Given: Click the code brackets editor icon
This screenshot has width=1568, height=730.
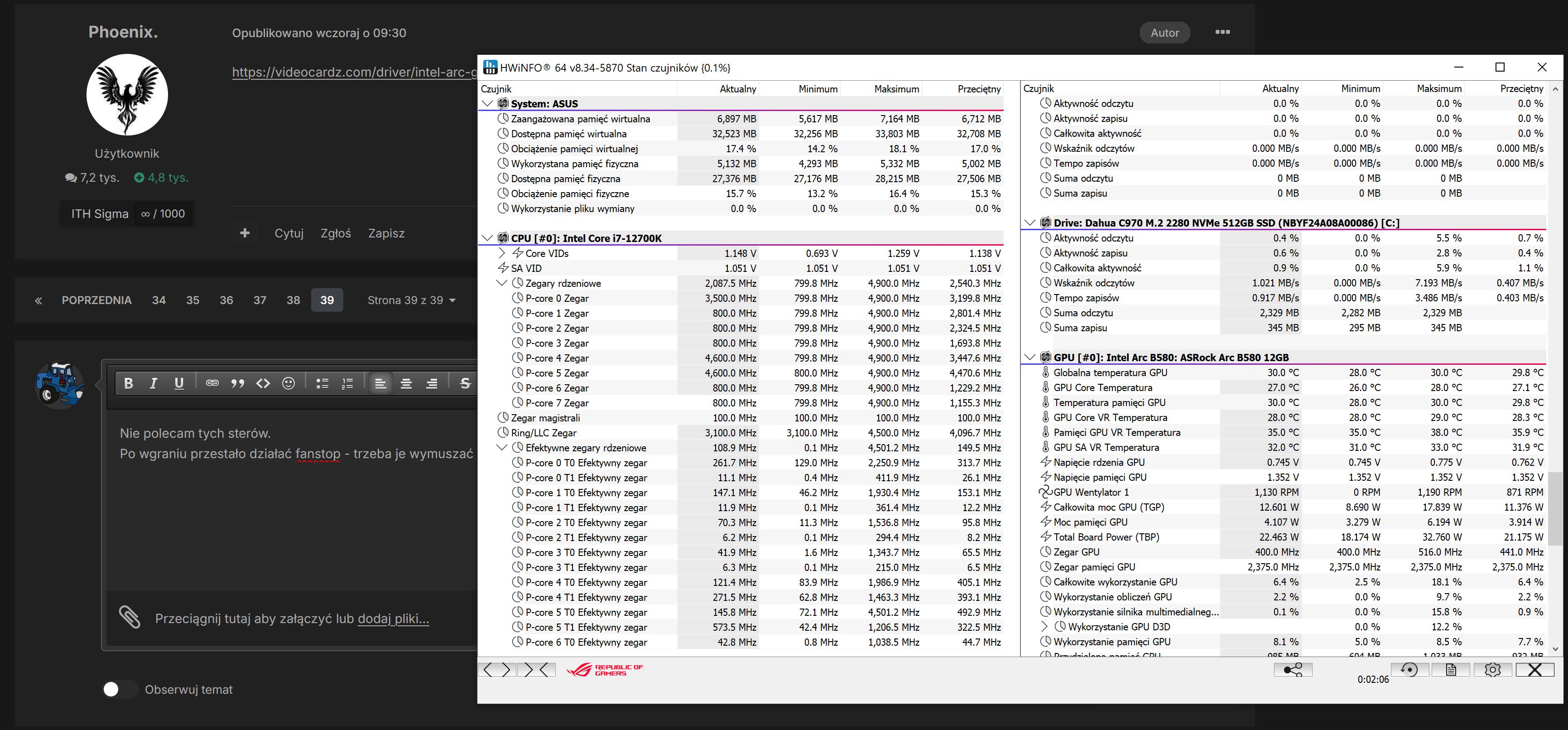Looking at the screenshot, I should point(263,383).
